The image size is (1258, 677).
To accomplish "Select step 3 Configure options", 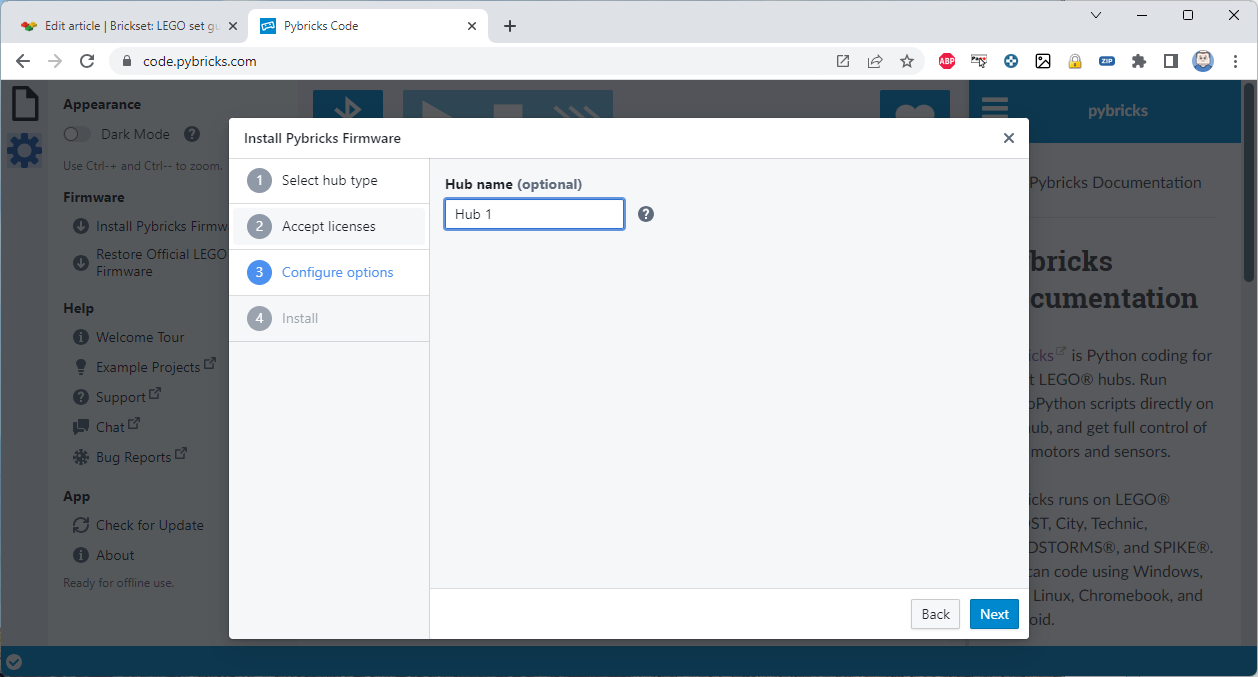I will [x=336, y=273].
